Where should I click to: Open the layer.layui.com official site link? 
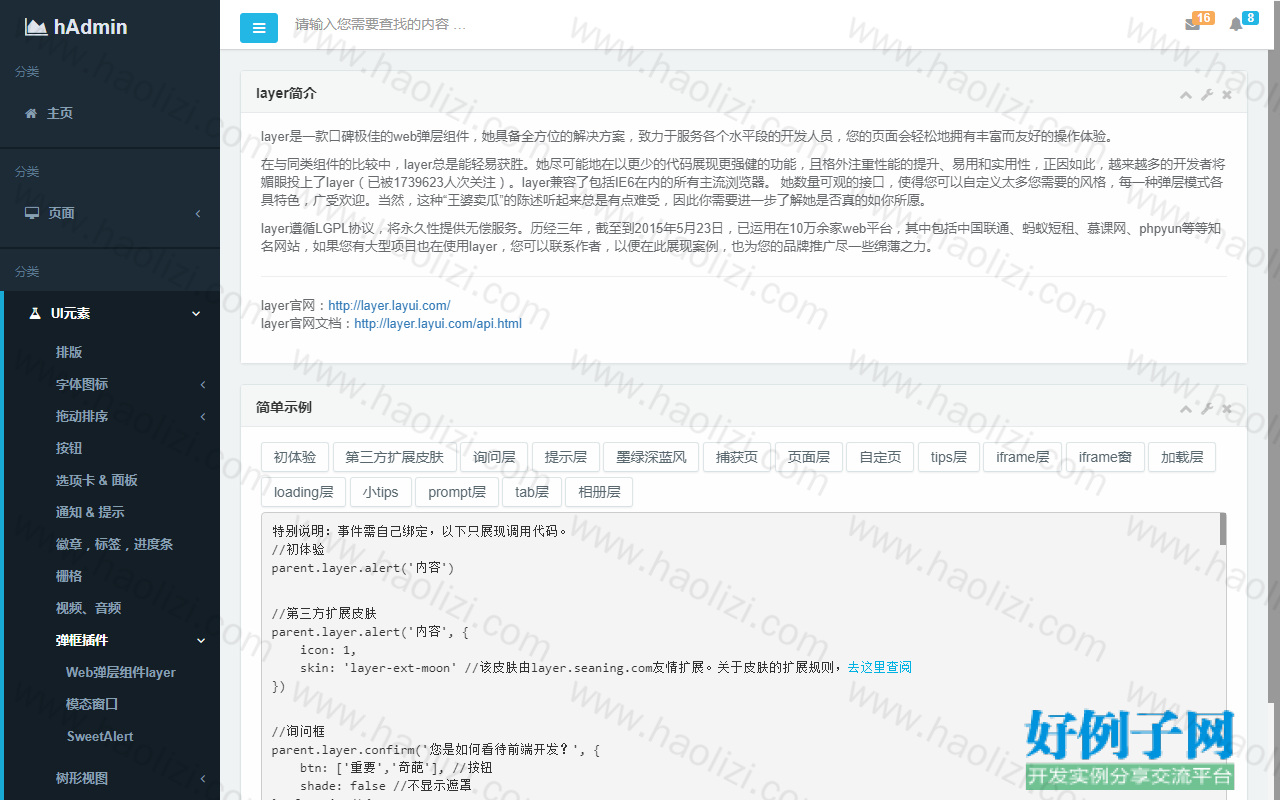click(389, 305)
